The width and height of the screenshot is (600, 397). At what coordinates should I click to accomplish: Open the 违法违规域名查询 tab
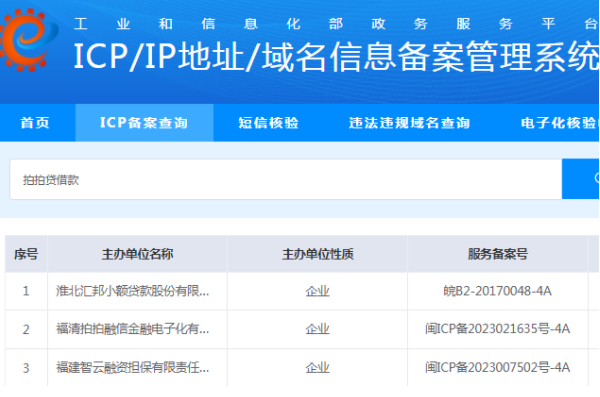(409, 123)
